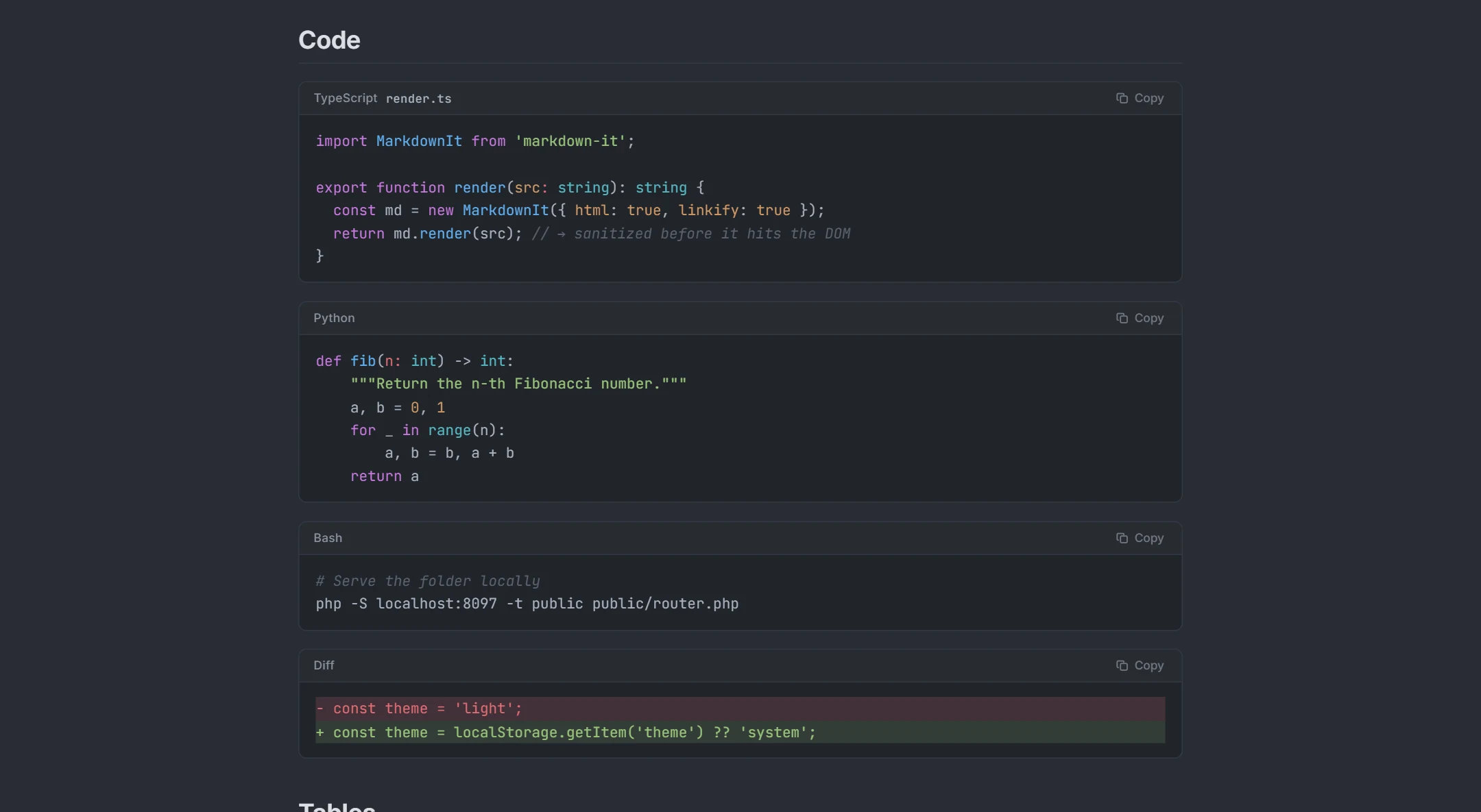Image resolution: width=1481 pixels, height=812 pixels.
Task: Click the "const md = new MarkdownIt" line
Action: pos(579,210)
